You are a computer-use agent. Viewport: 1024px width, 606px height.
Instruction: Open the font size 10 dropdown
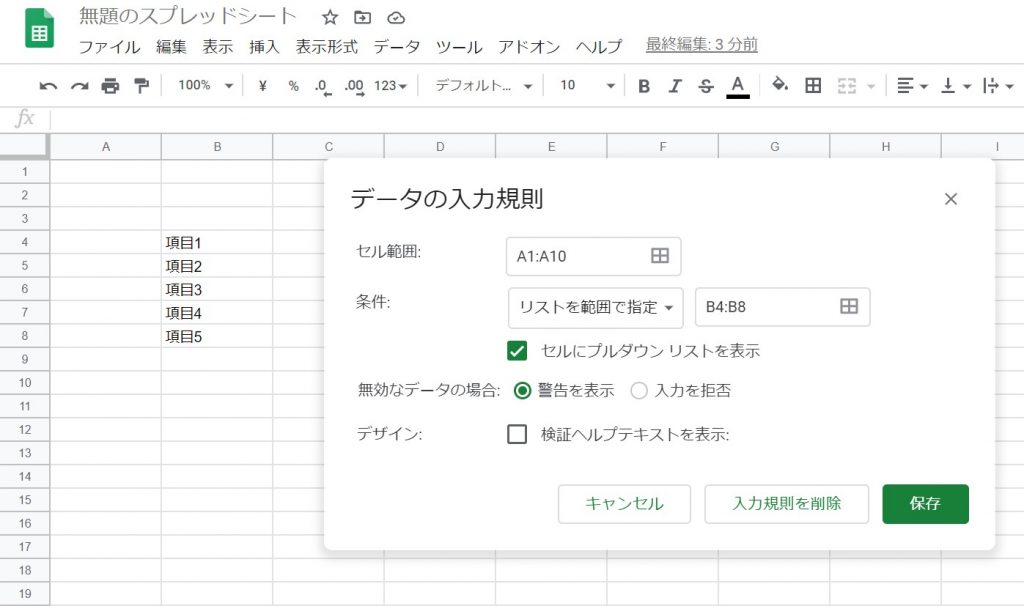pyautogui.click(x=587, y=86)
